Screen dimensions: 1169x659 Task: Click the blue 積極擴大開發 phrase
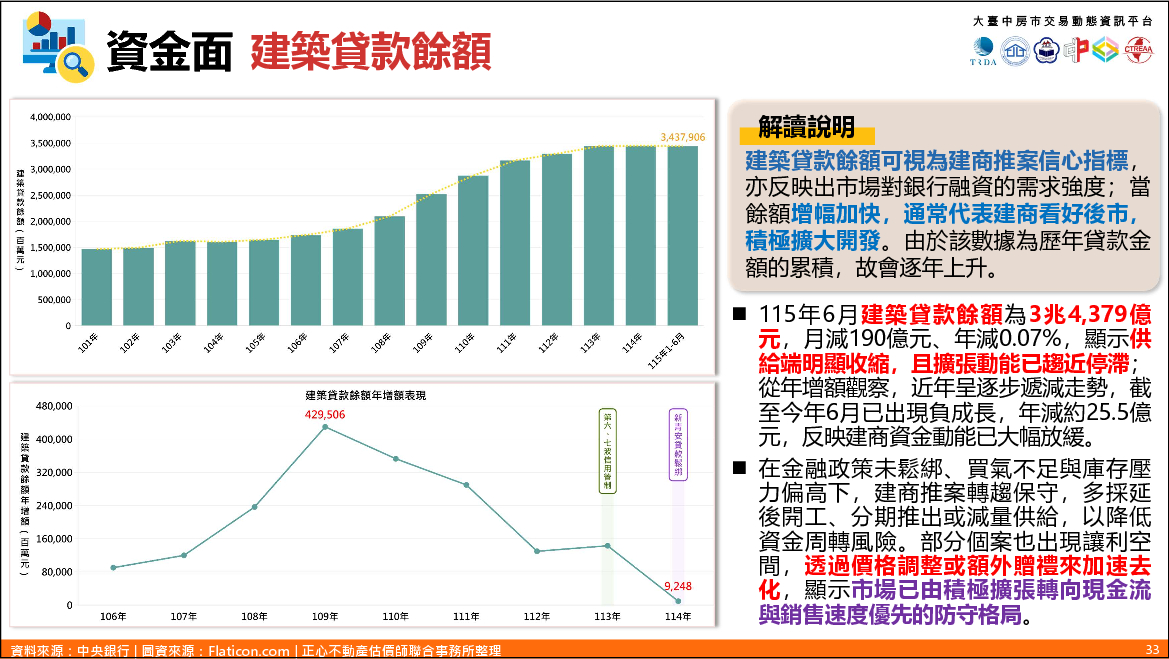pyautogui.click(x=813, y=241)
